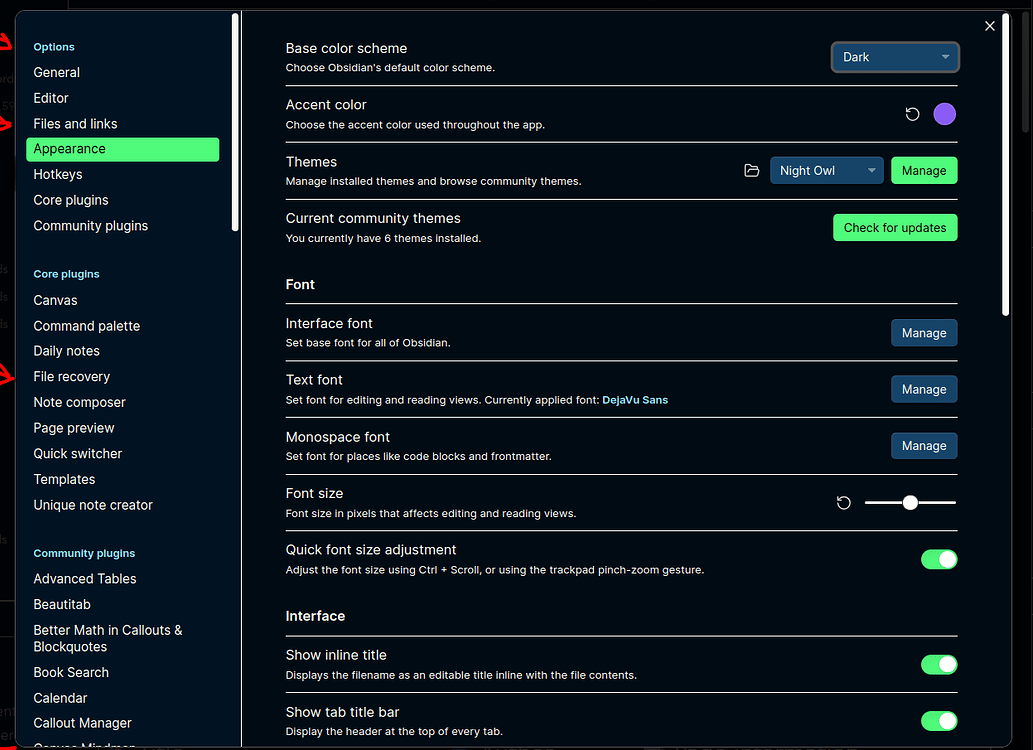Toggle Show tab title bar

click(939, 721)
